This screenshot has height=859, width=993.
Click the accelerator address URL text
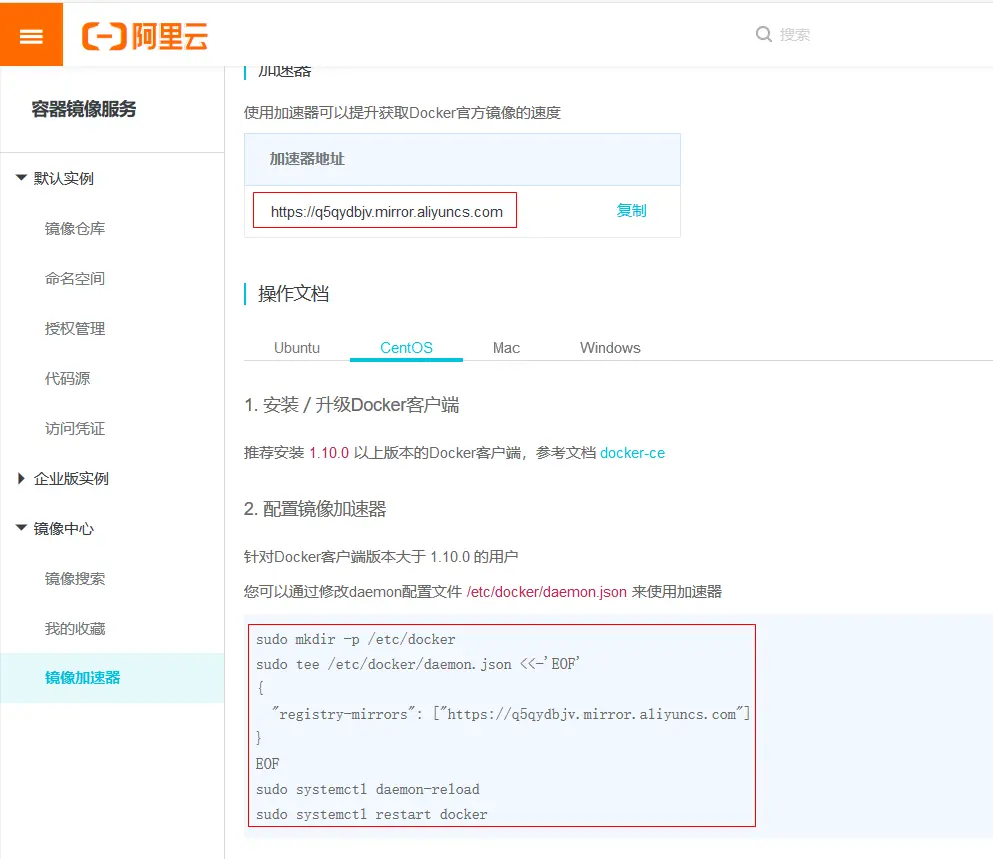pyautogui.click(x=386, y=212)
